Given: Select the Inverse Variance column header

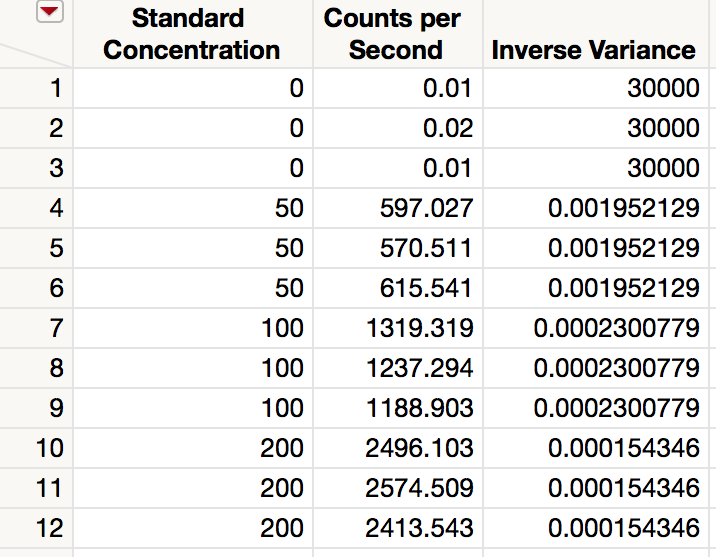Looking at the screenshot, I should point(594,50).
